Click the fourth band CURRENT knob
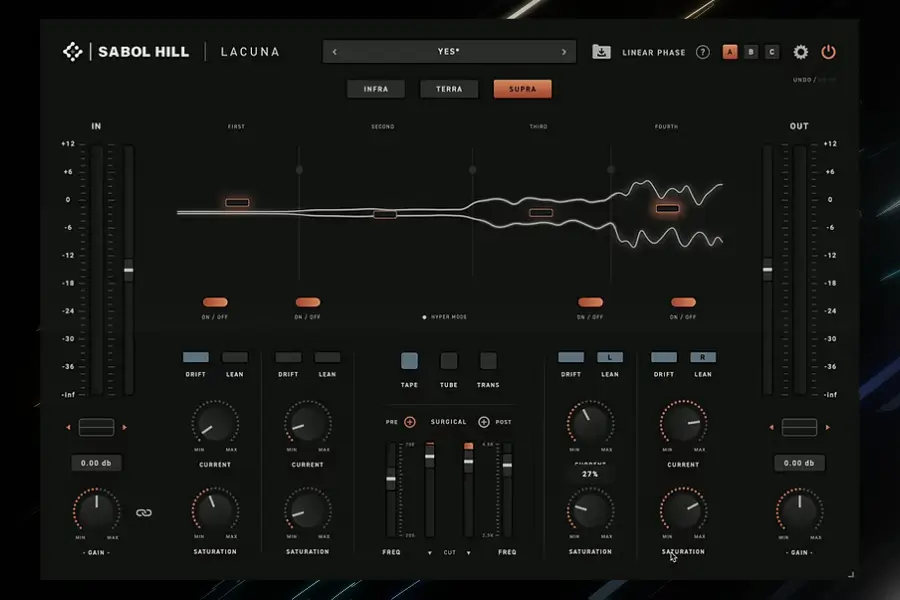Image resolution: width=900 pixels, height=600 pixels. click(x=683, y=424)
